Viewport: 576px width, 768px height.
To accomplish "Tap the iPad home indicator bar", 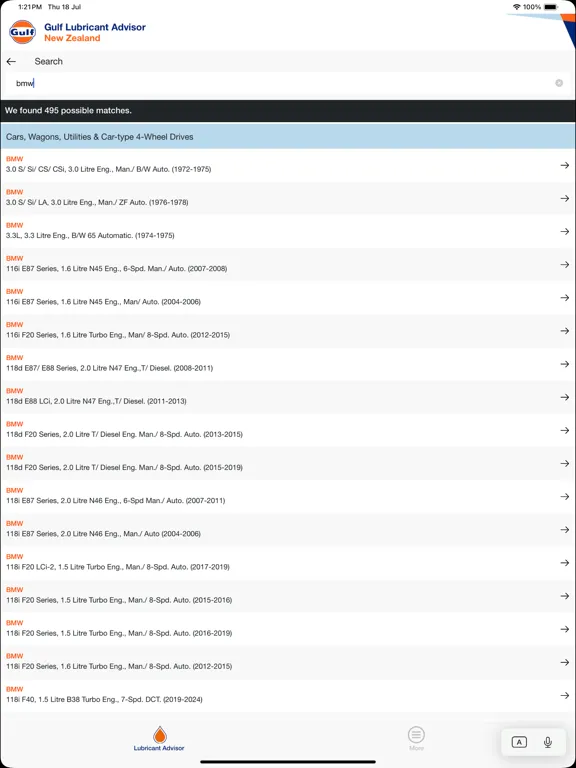I will pos(288,762).
